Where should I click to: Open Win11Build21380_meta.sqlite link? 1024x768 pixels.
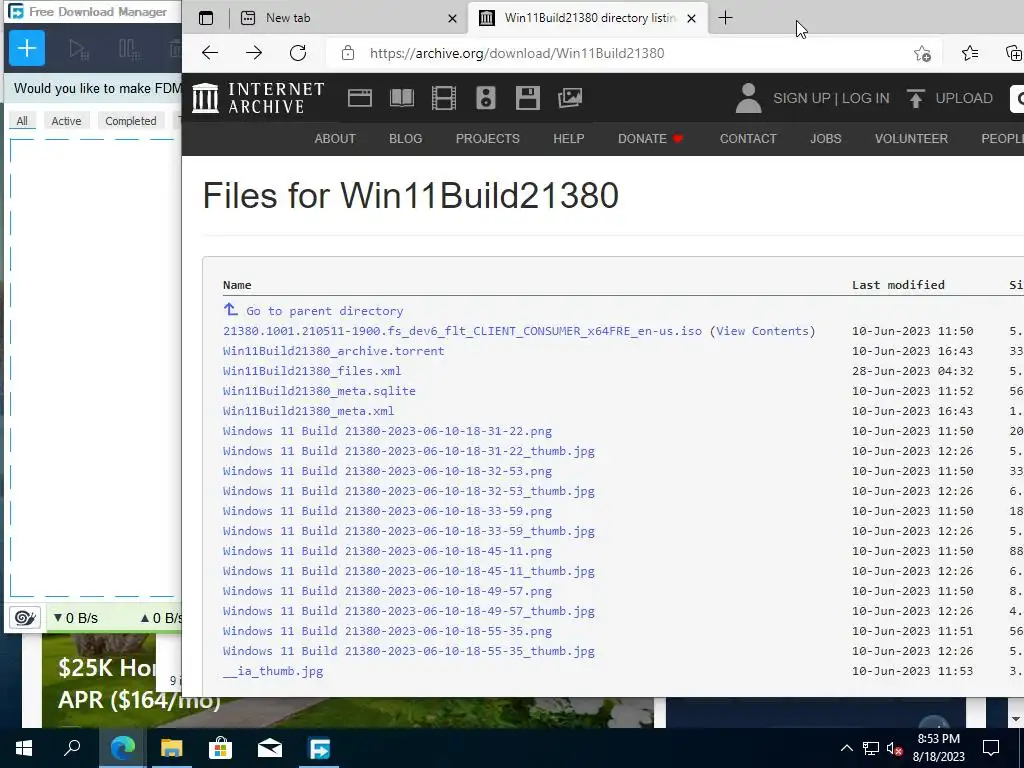tap(319, 391)
